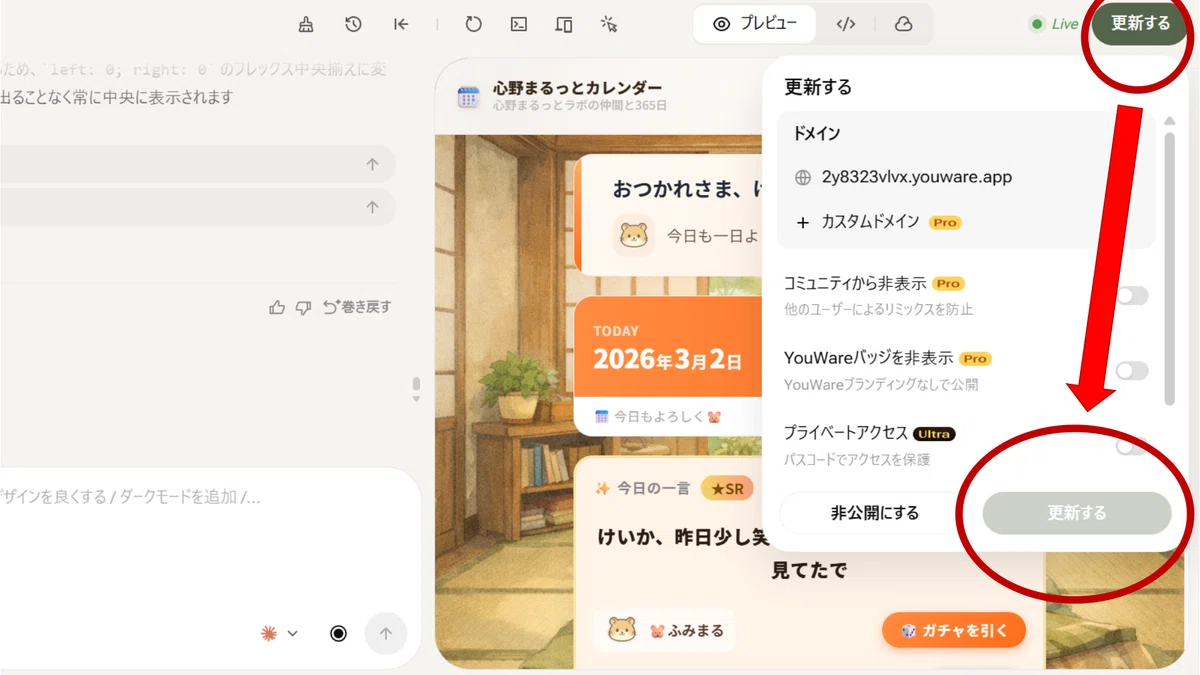Click the 非公開にする button
Screen dimensions: 1200x675
(x=874, y=513)
